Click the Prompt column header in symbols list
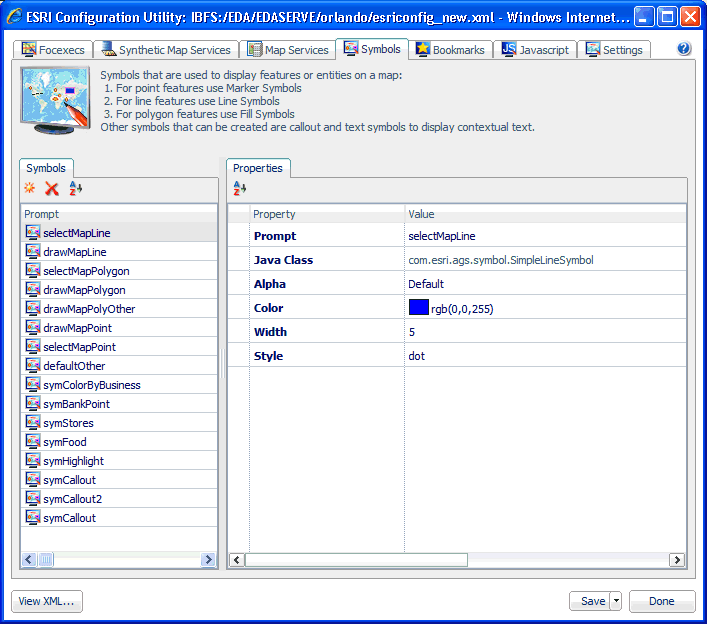The width and height of the screenshot is (707, 624). click(119, 214)
